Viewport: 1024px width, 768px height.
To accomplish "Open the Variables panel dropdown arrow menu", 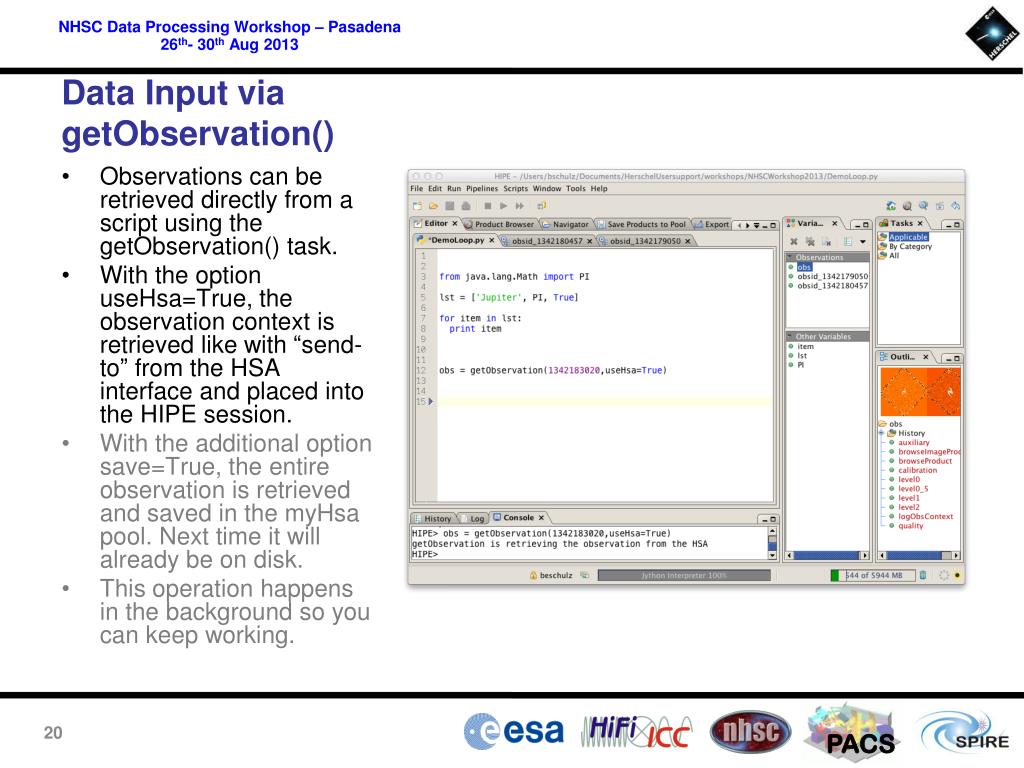I will pos(863,242).
